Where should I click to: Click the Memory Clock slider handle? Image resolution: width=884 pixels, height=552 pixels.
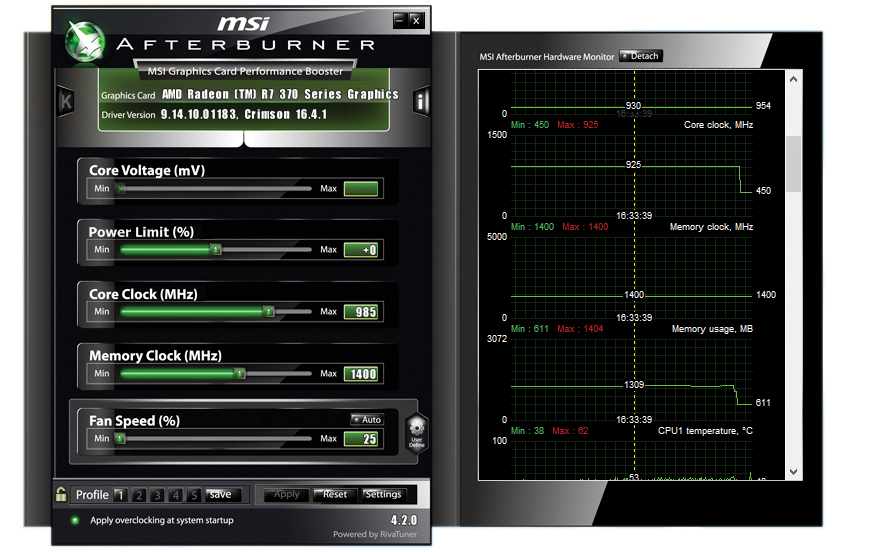point(240,373)
